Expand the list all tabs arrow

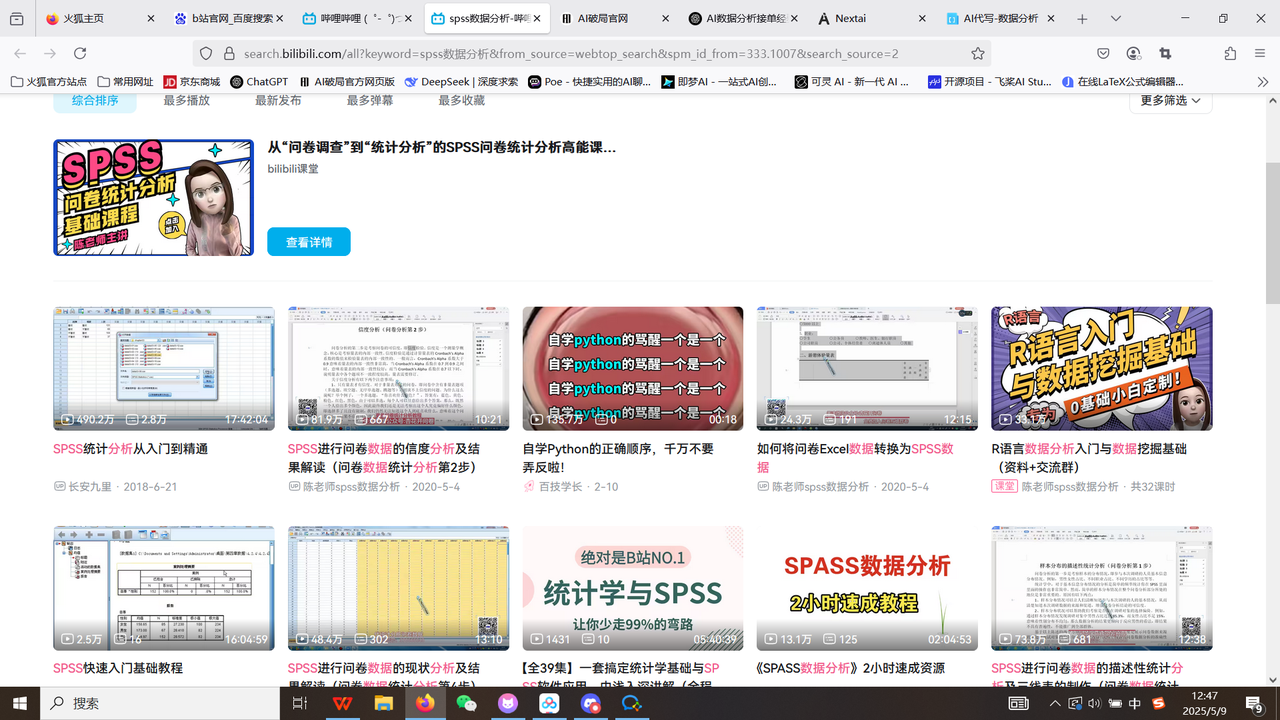tap(1115, 19)
